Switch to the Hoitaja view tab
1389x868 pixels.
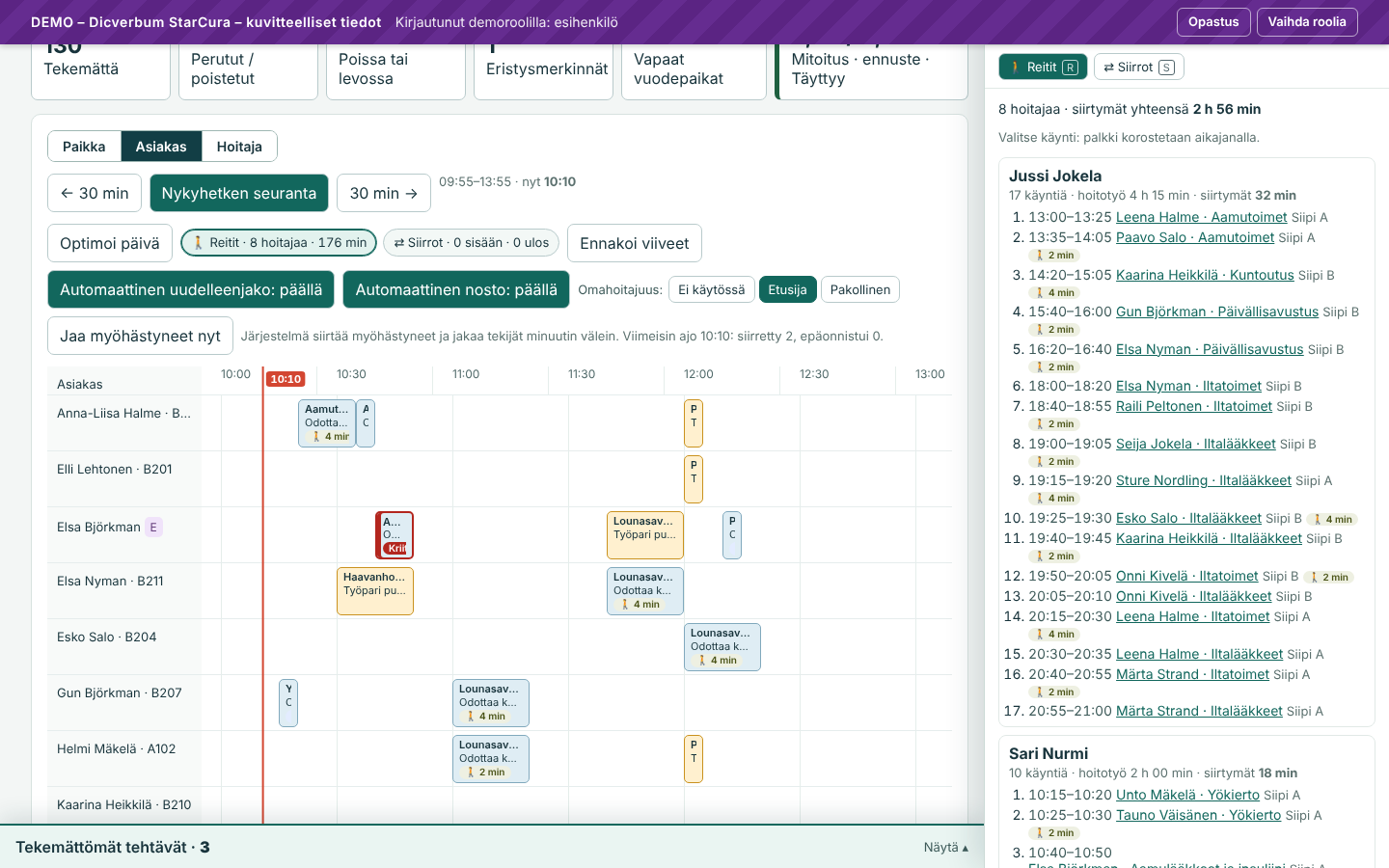239,147
